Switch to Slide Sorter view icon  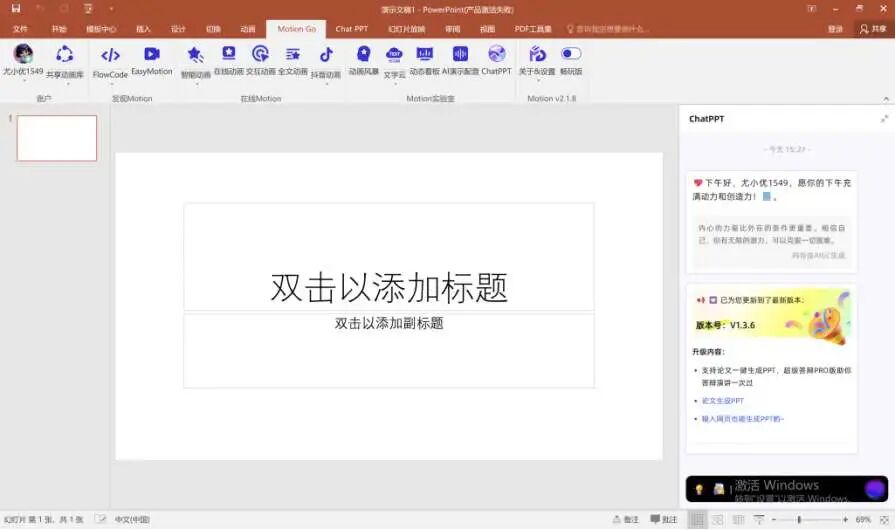(717, 519)
